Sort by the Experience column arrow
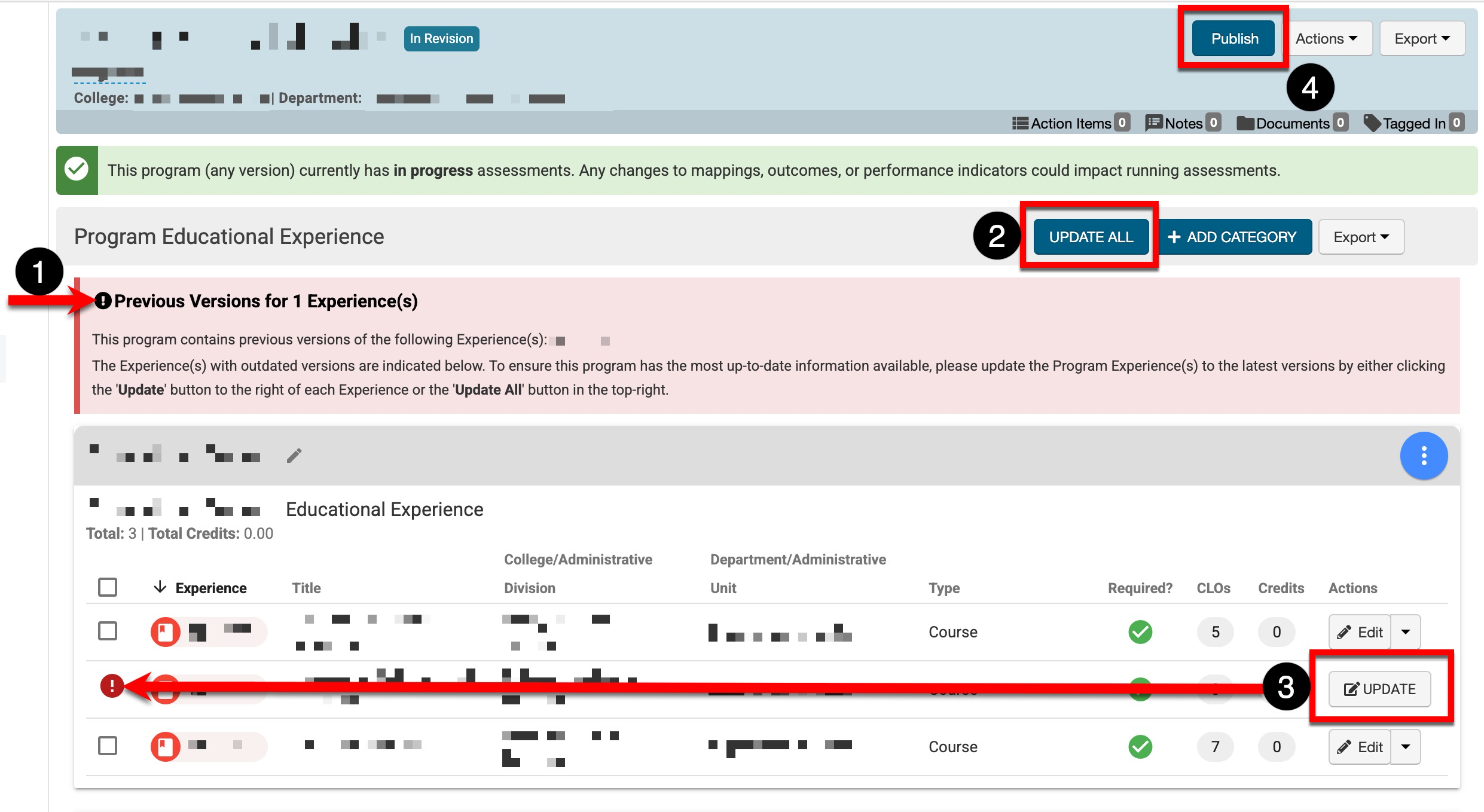This screenshot has height=812, width=1484. [160, 587]
